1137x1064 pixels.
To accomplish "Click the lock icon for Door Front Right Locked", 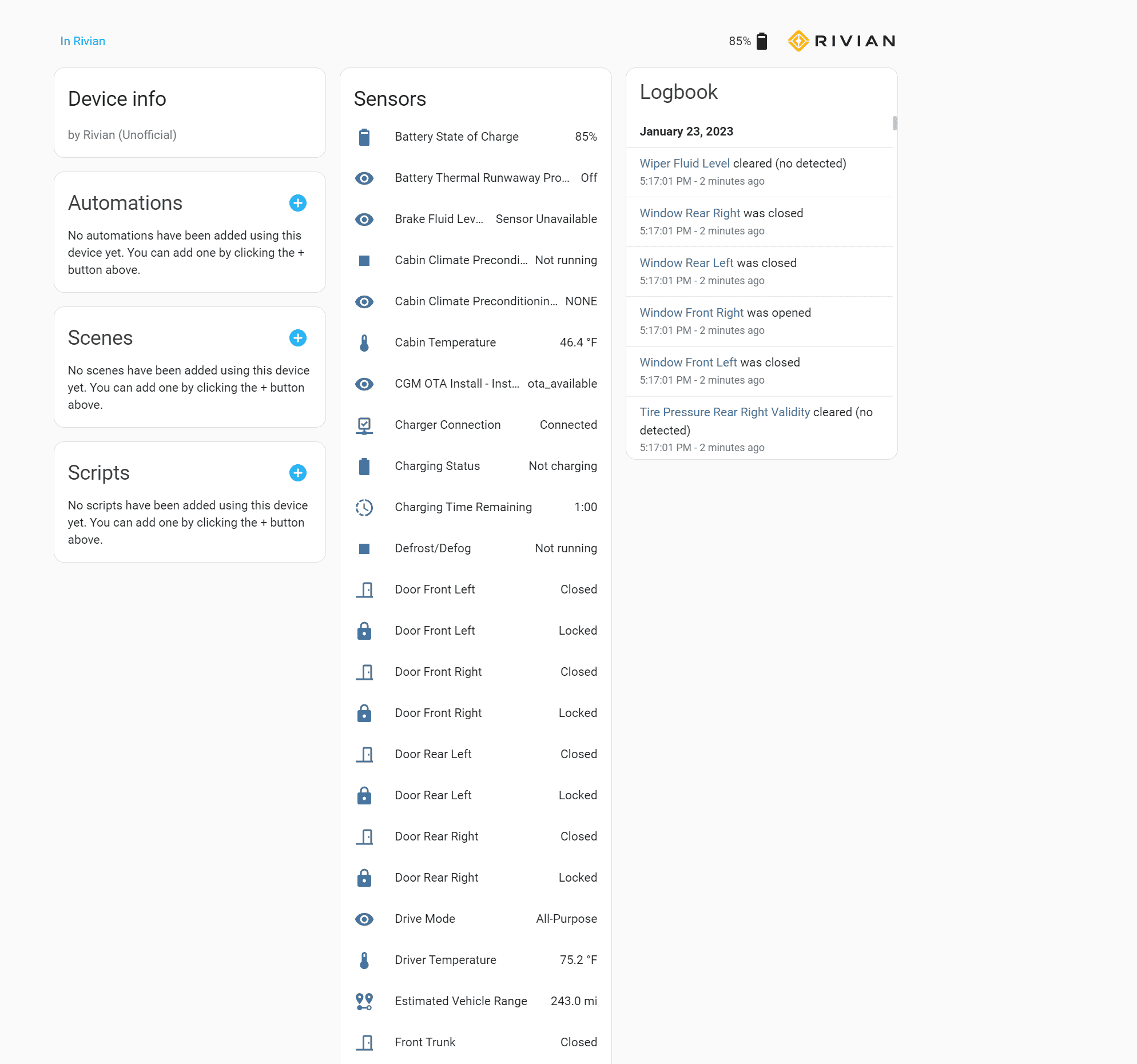I will [364, 714].
